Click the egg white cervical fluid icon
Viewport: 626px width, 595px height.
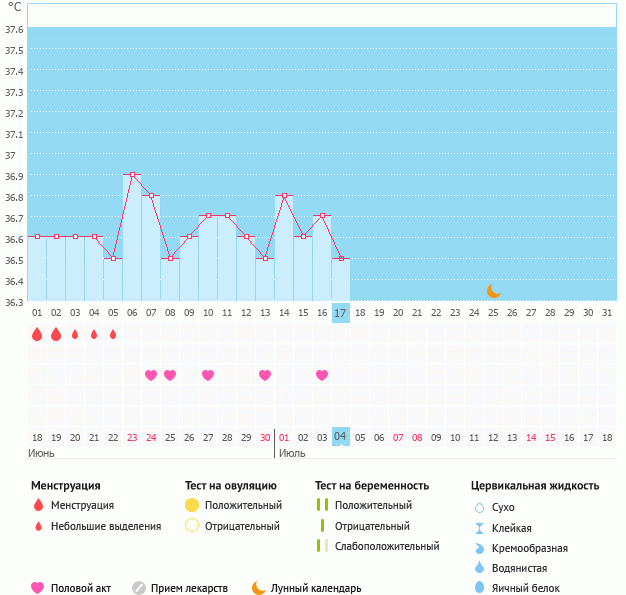point(480,588)
